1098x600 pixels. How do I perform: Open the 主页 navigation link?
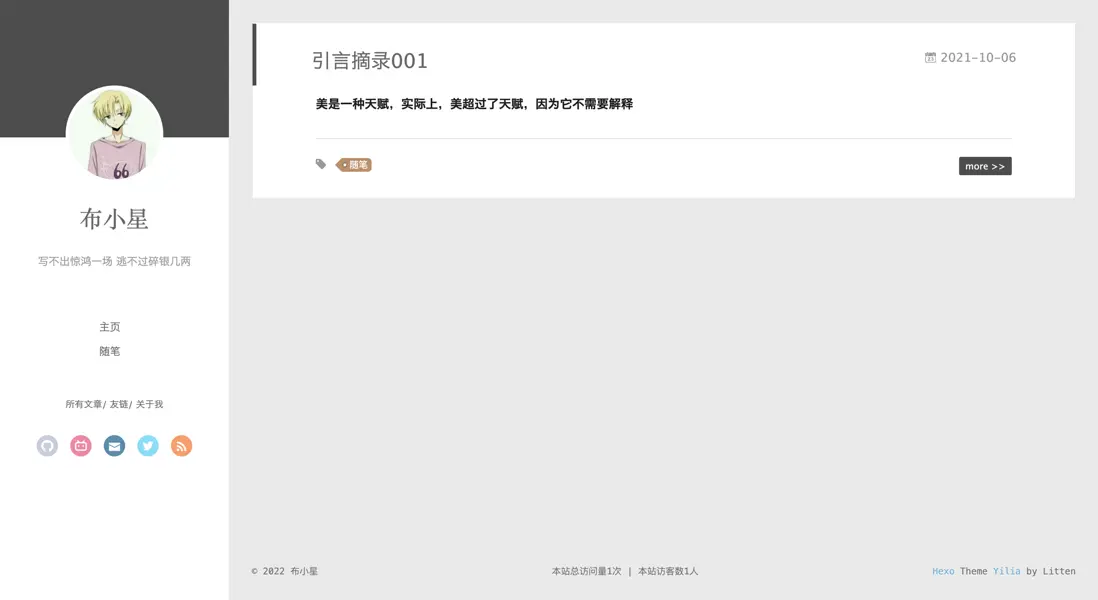click(110, 326)
